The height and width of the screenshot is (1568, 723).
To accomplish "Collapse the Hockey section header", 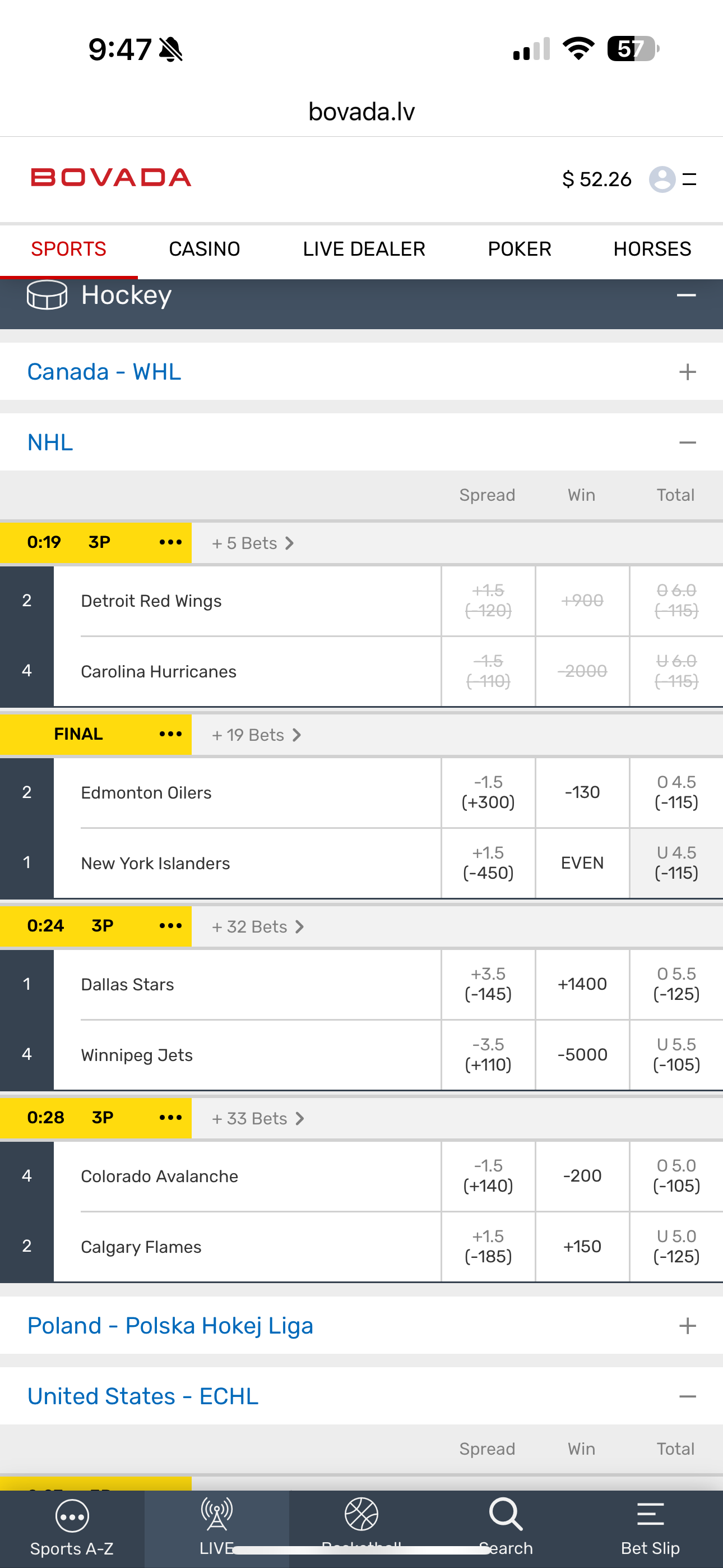I will tap(686, 296).
